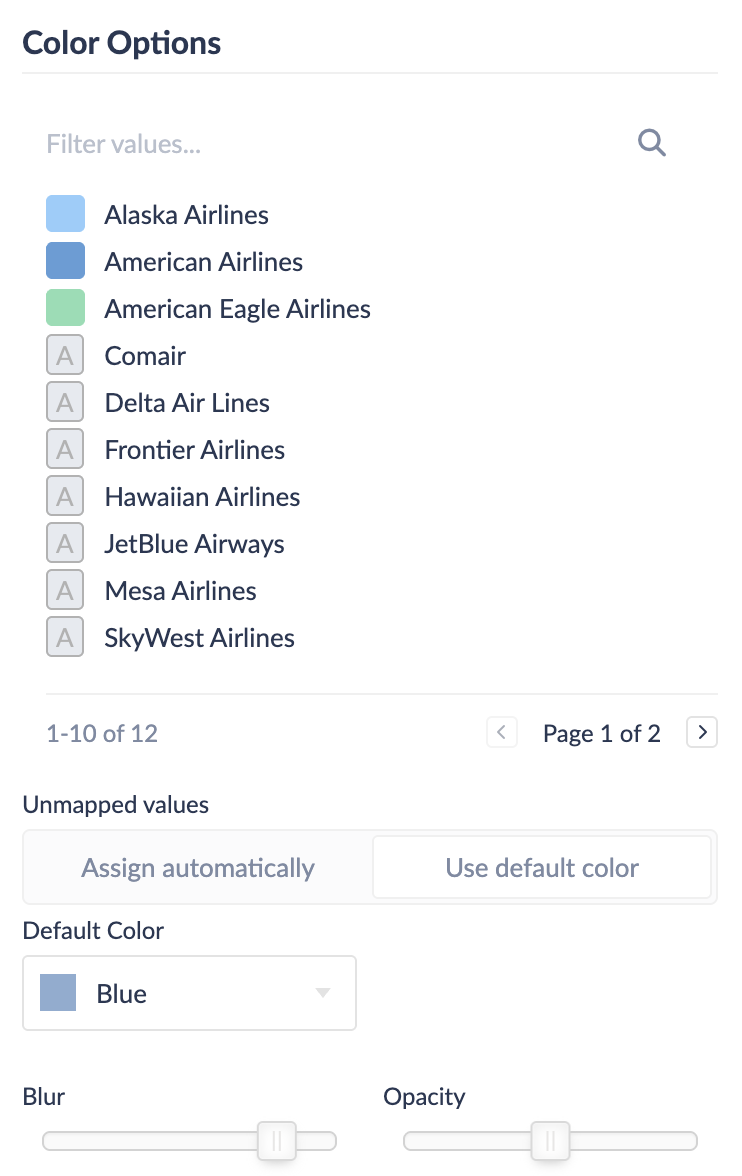Click the Filter values search field

coord(330,144)
